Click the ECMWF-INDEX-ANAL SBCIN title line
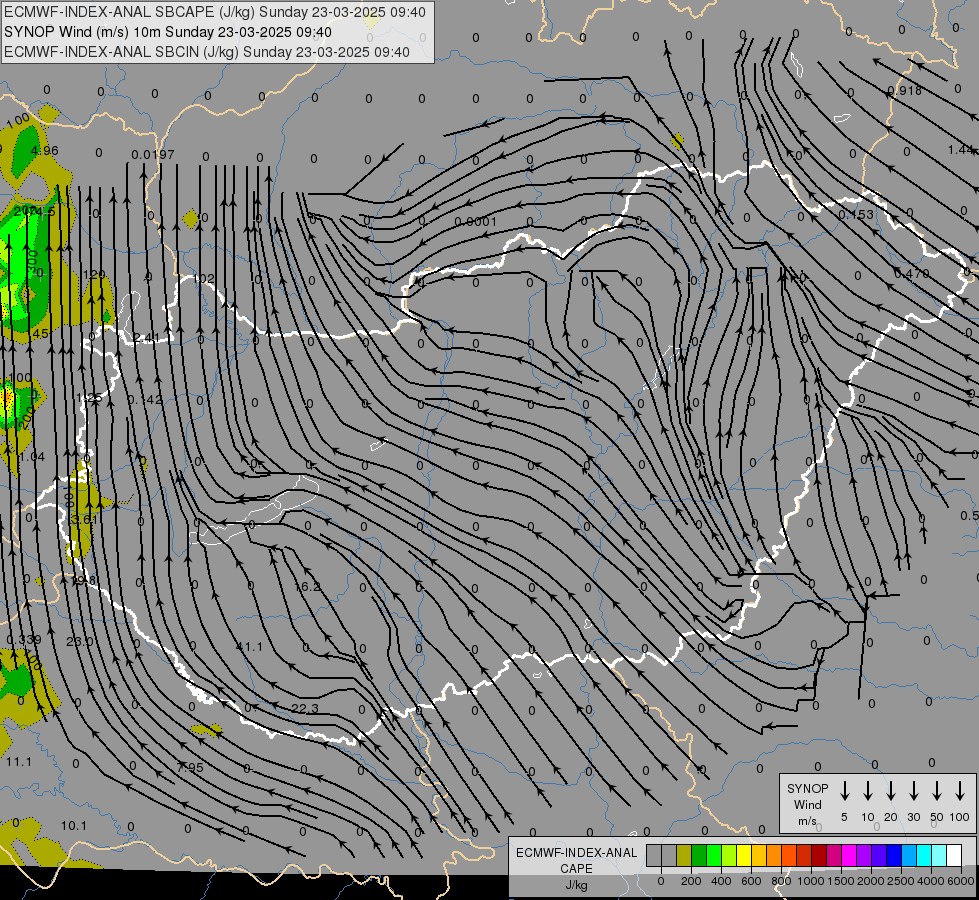This screenshot has width=979, height=900. point(207,52)
